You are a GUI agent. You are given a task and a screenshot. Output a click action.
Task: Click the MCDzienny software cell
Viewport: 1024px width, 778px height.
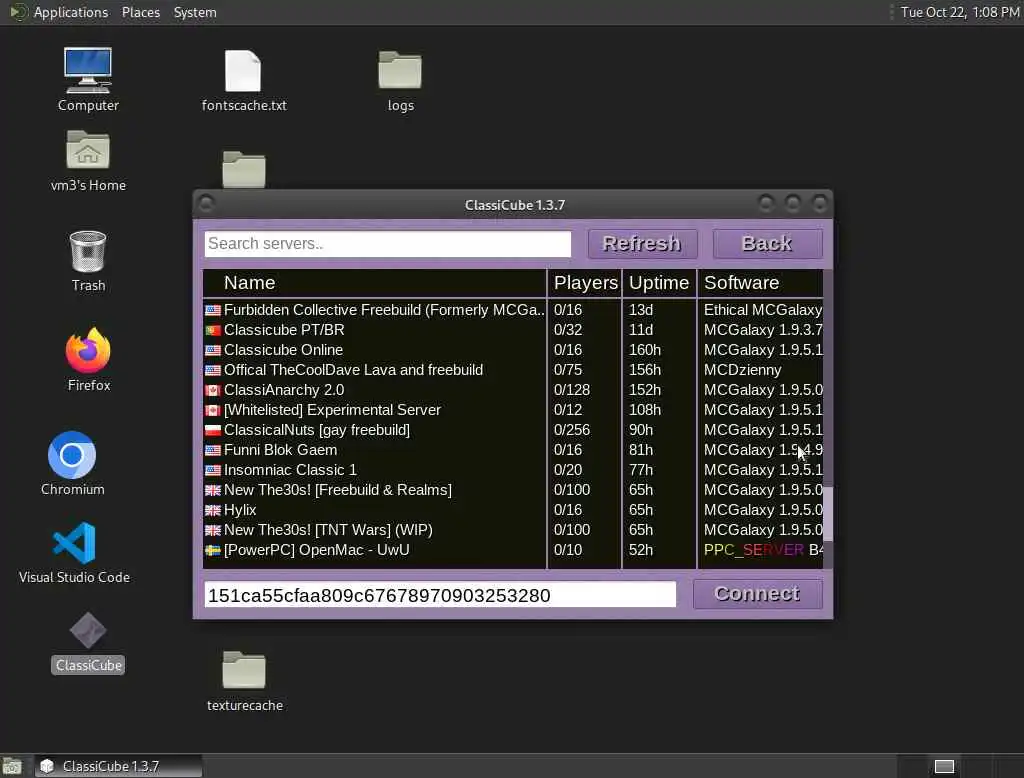(743, 370)
